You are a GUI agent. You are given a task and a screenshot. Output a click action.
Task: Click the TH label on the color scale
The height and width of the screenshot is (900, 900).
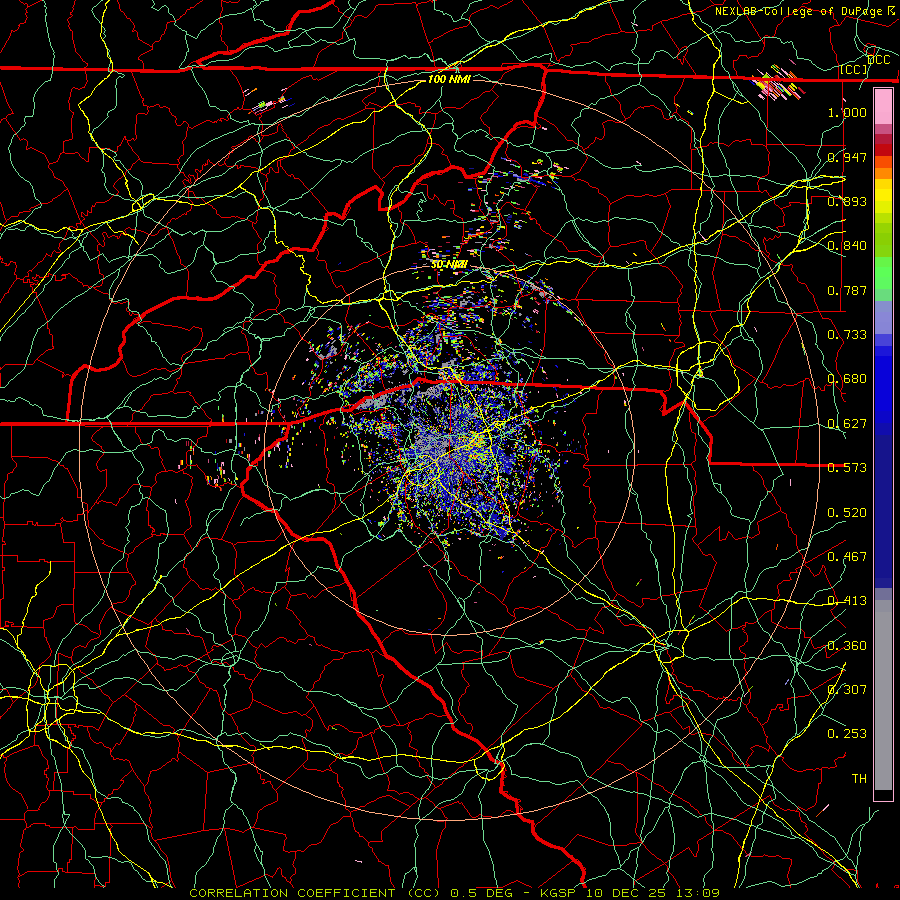(859, 779)
